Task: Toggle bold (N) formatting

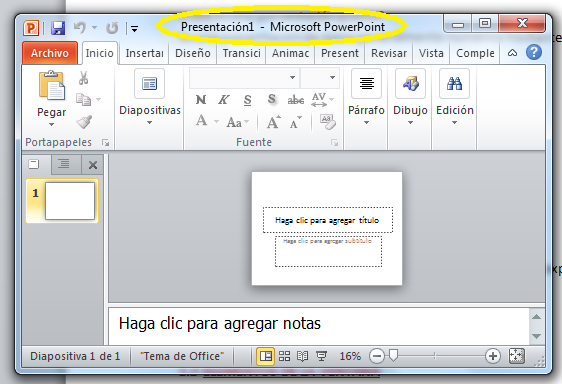Action: 201,100
